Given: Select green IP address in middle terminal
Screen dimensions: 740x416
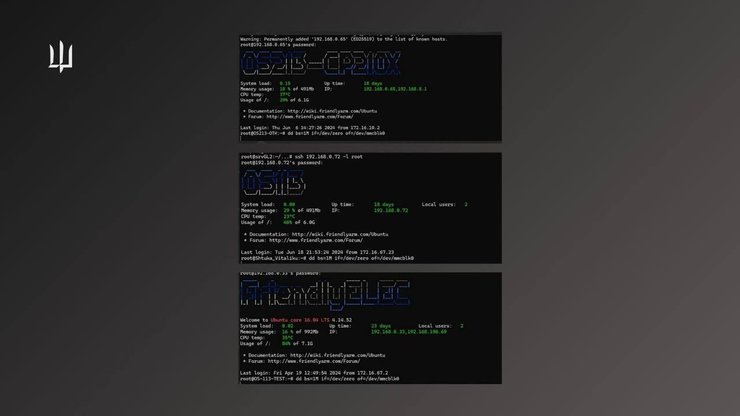Looking at the screenshot, I should (x=391, y=211).
